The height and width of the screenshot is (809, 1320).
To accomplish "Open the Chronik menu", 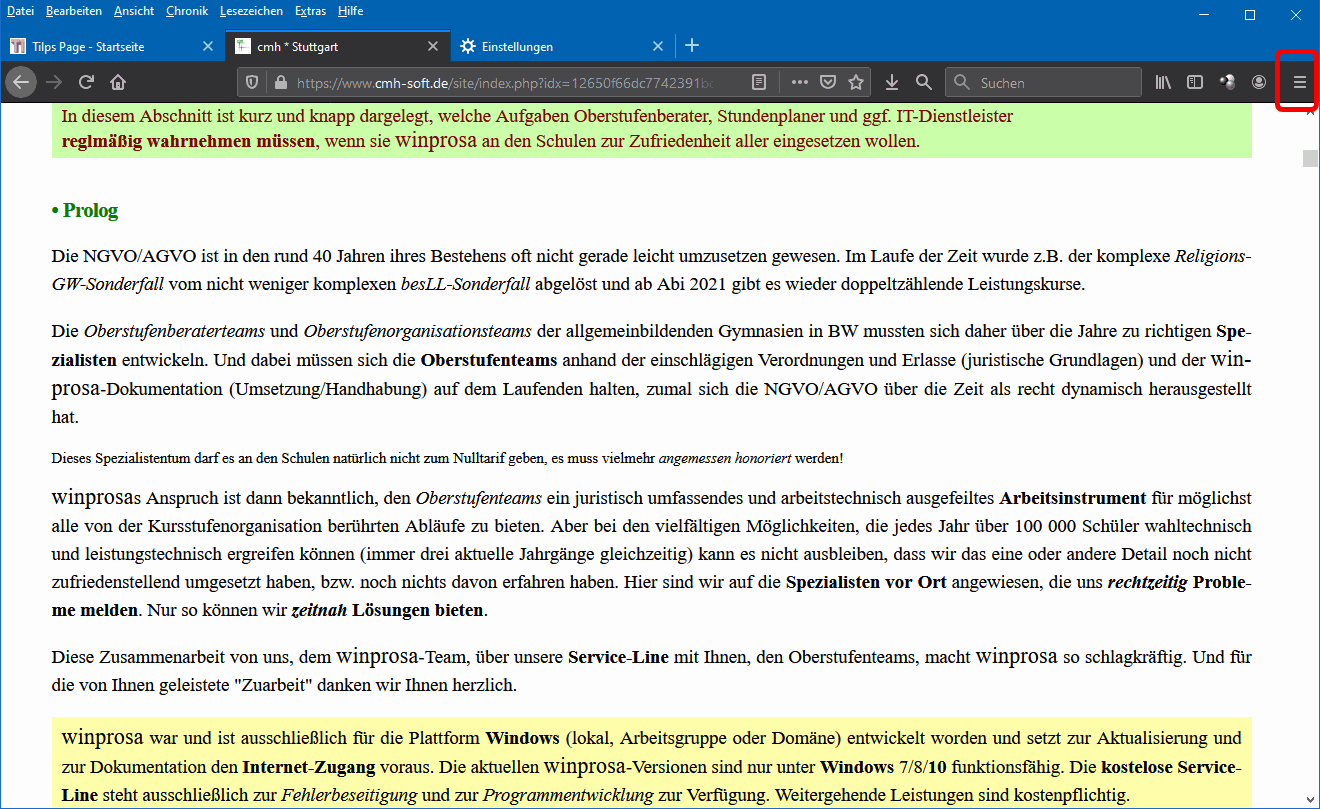I will coord(187,11).
